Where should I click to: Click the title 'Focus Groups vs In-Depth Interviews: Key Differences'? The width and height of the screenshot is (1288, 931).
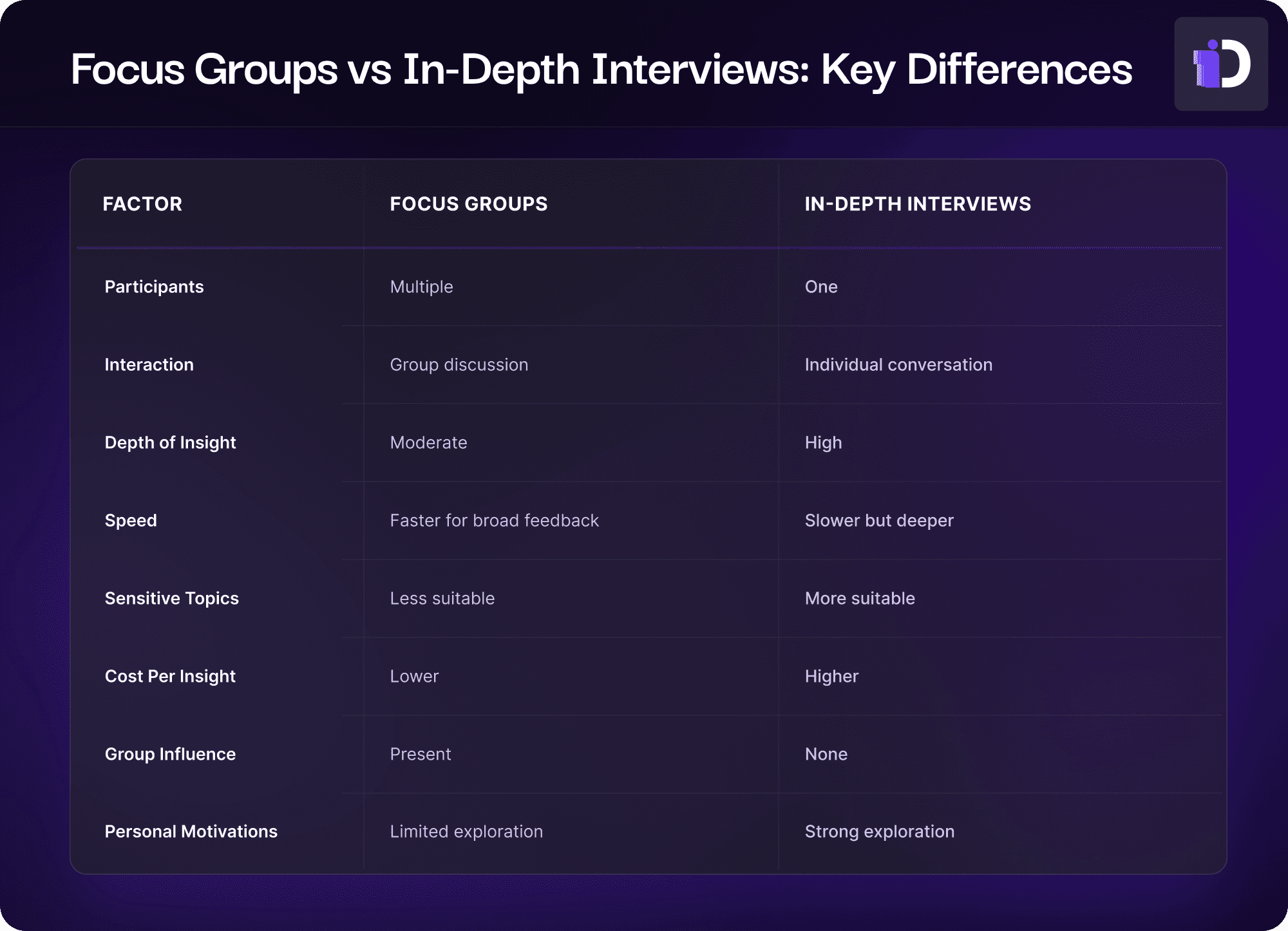[601, 70]
